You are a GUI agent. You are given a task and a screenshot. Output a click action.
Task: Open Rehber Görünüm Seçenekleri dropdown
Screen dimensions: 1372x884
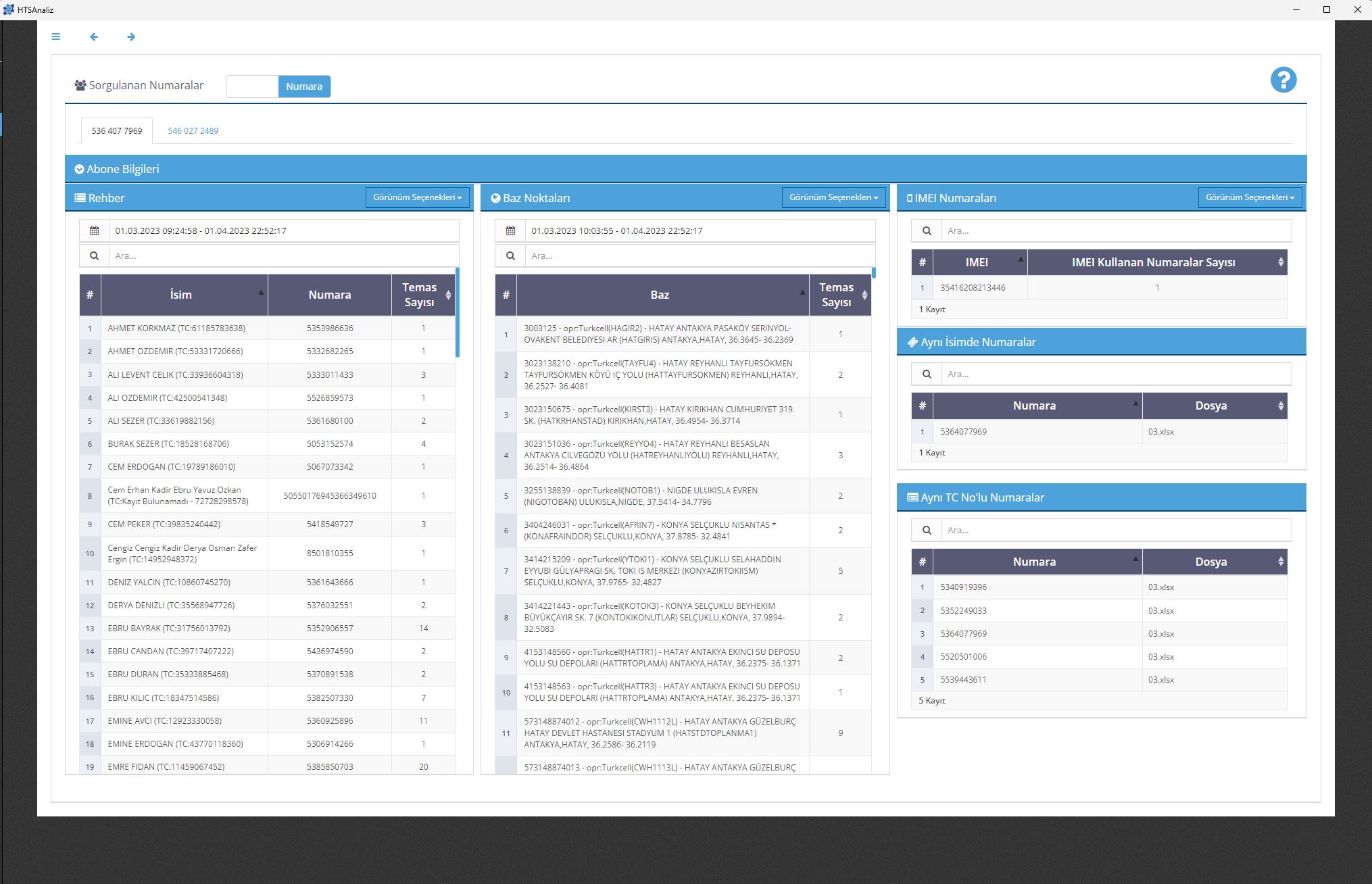coord(417,197)
